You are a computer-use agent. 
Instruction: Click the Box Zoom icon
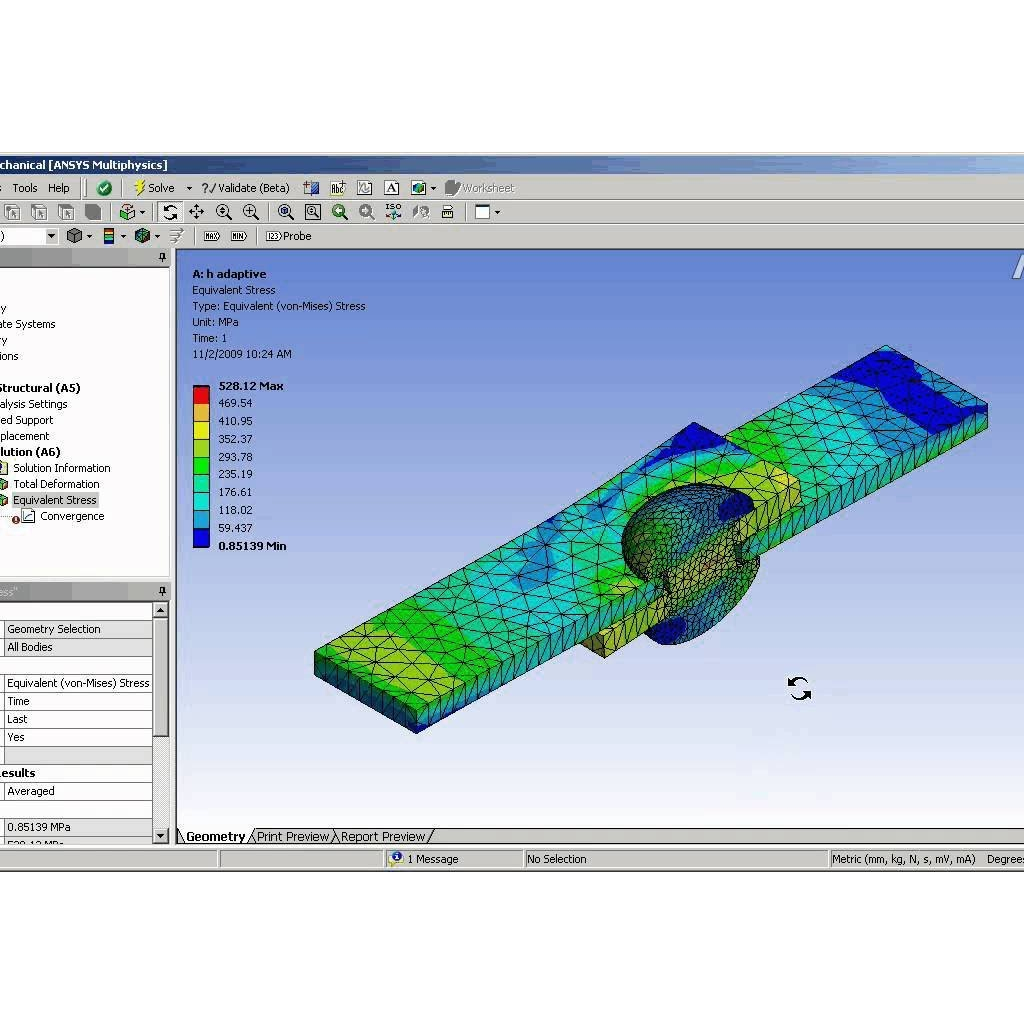(250, 212)
